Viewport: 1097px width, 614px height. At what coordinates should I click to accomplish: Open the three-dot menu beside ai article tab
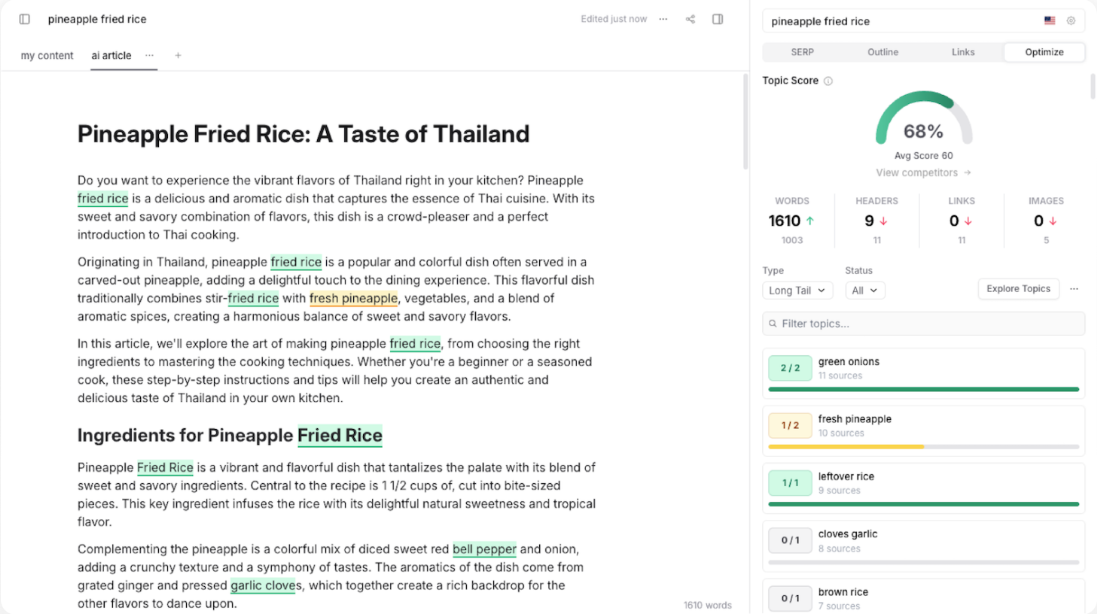point(149,56)
